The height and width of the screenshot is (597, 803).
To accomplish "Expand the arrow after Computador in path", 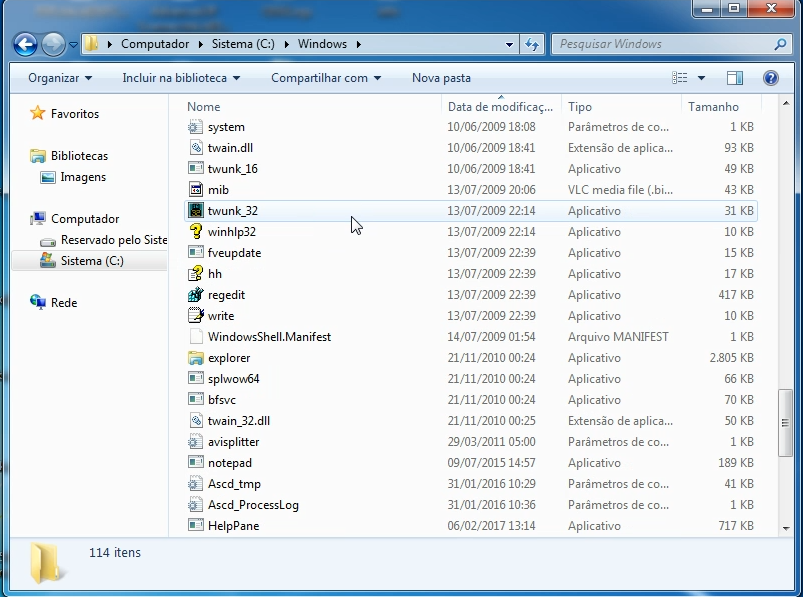I will [200, 44].
